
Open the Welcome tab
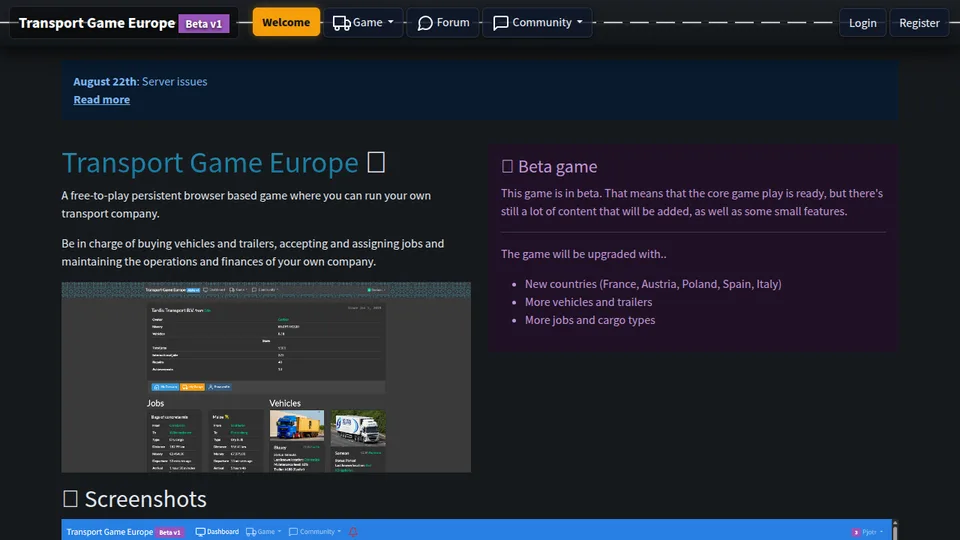point(286,22)
